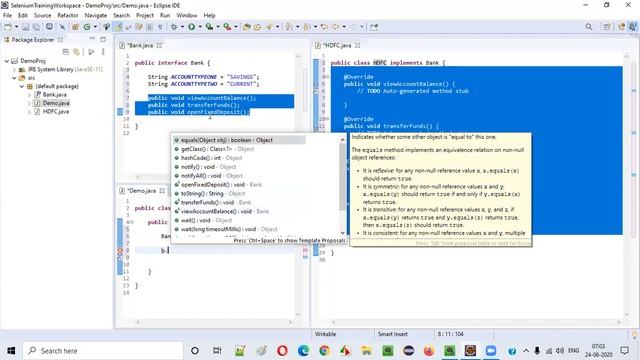Click the Windows Start button

point(11,351)
